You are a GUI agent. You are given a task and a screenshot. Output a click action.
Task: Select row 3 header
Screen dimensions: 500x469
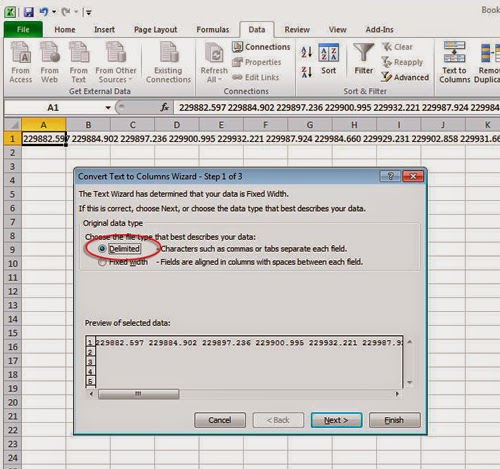click(x=13, y=166)
